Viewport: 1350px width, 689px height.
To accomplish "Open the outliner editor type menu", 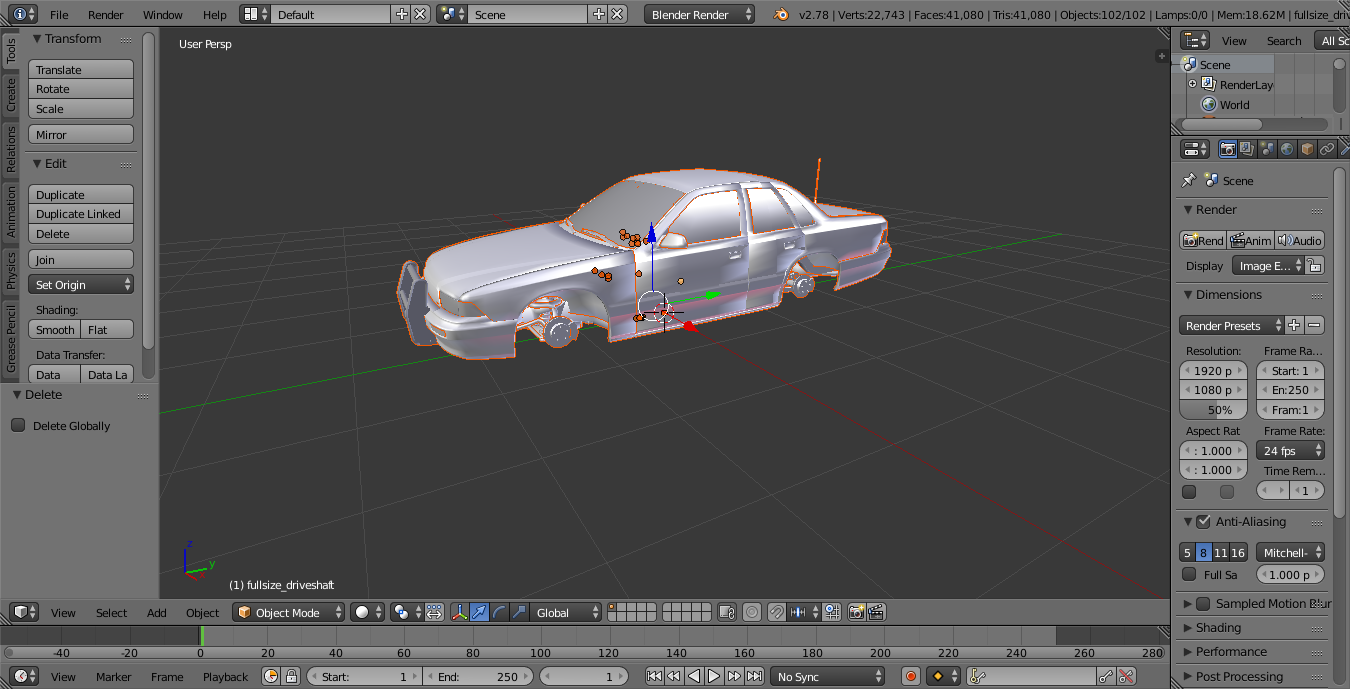I will [x=1196, y=40].
